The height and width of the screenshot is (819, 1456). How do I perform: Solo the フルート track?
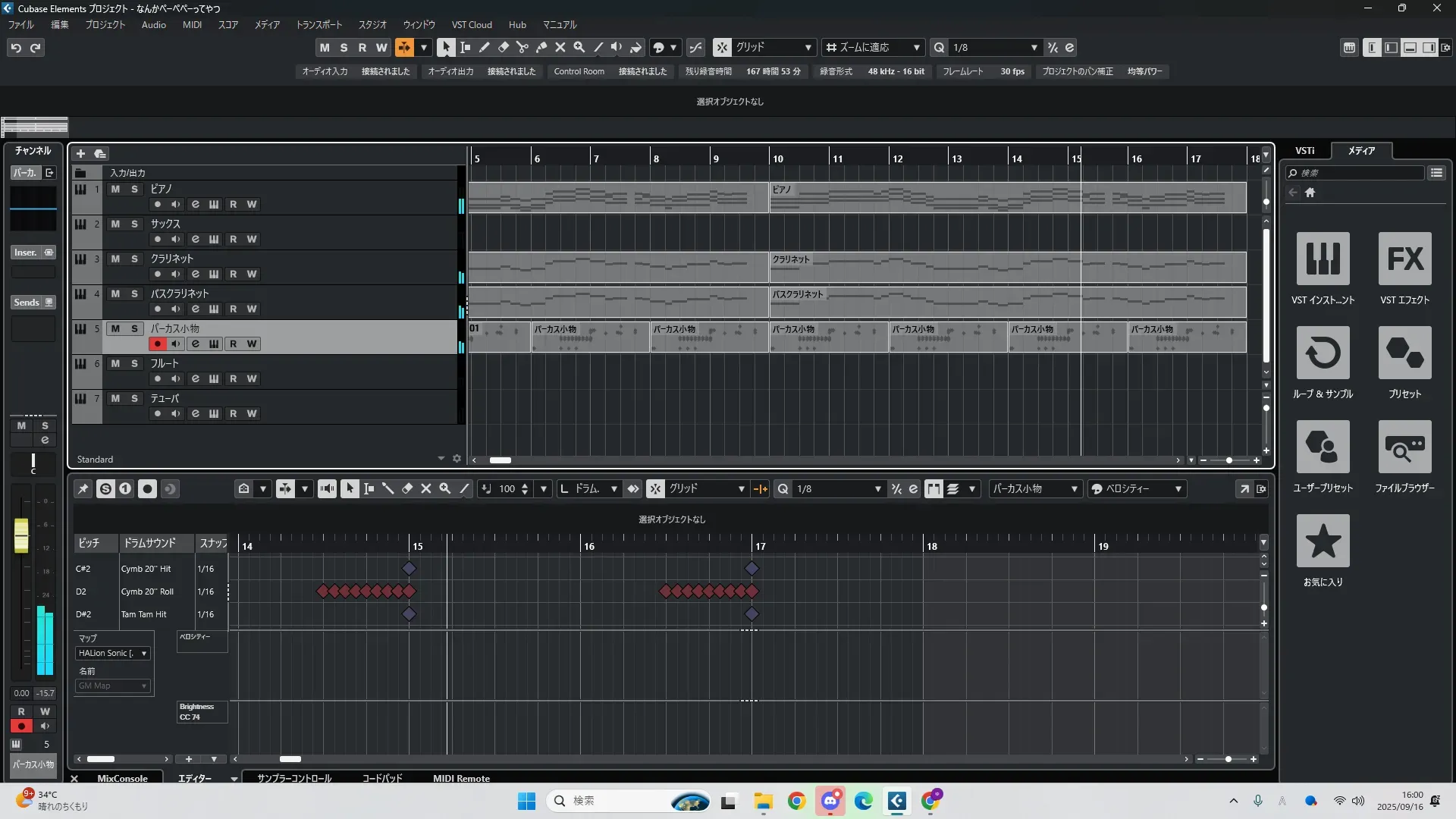click(x=134, y=363)
